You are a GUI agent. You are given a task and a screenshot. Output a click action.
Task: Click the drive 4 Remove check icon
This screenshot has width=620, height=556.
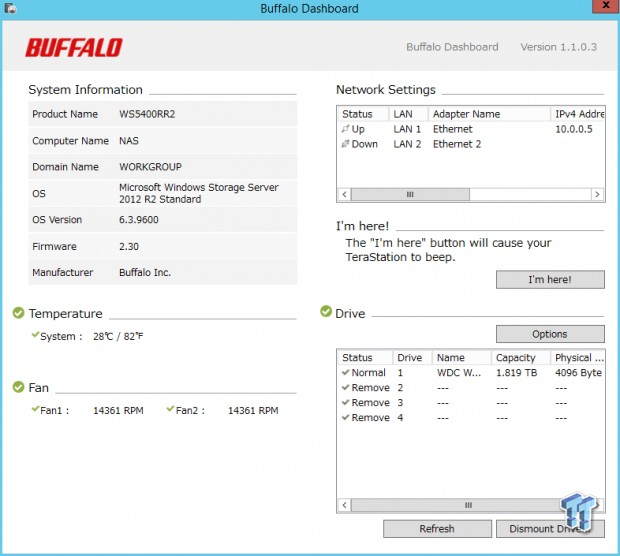click(346, 418)
